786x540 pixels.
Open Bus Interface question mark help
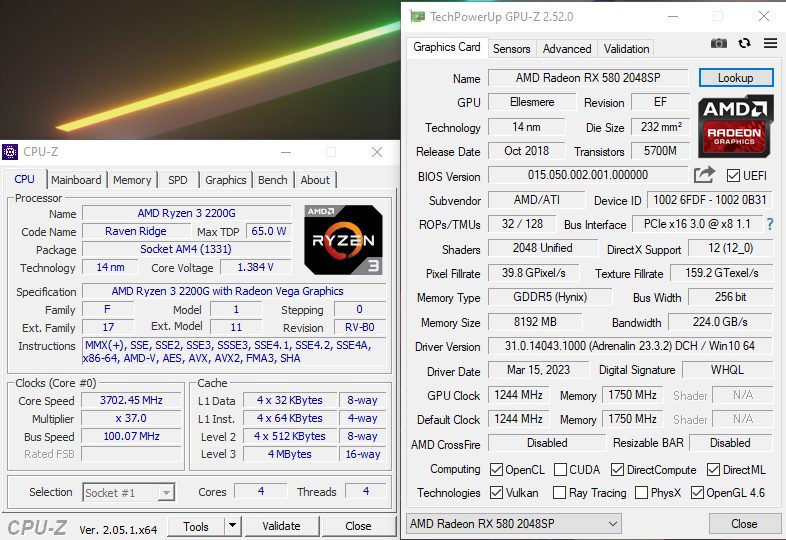pyautogui.click(x=770, y=224)
